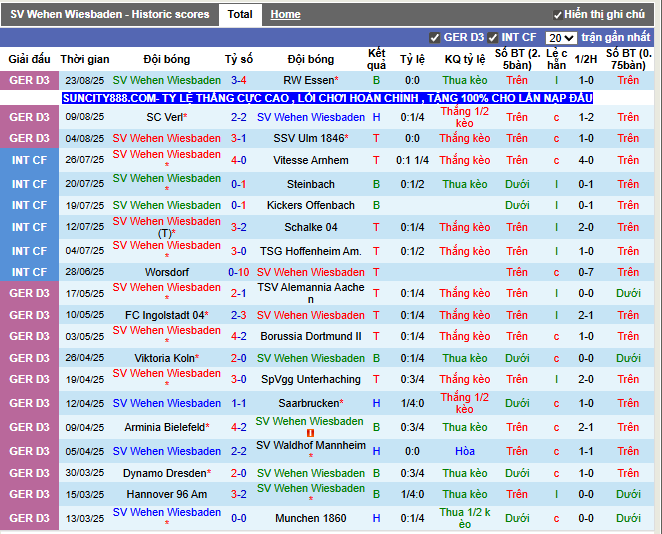Click the KQ tỷ lệ column header
The image size is (662, 534).
pyautogui.click(x=465, y=59)
